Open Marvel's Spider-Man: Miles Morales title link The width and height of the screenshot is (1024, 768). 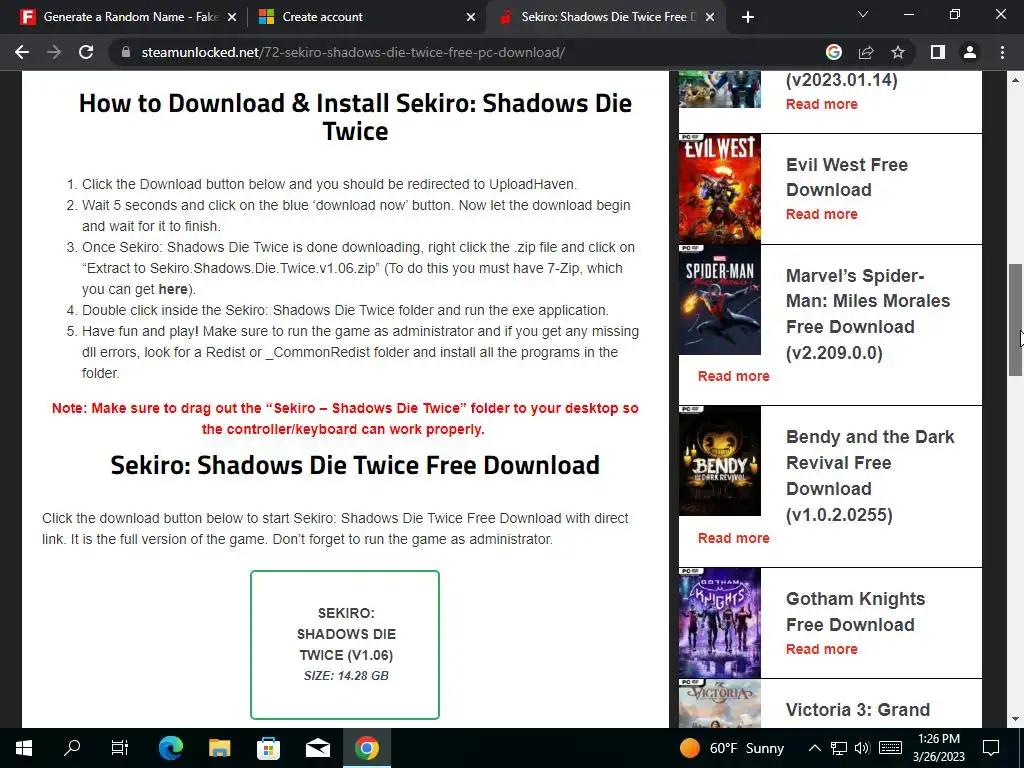[868, 314]
